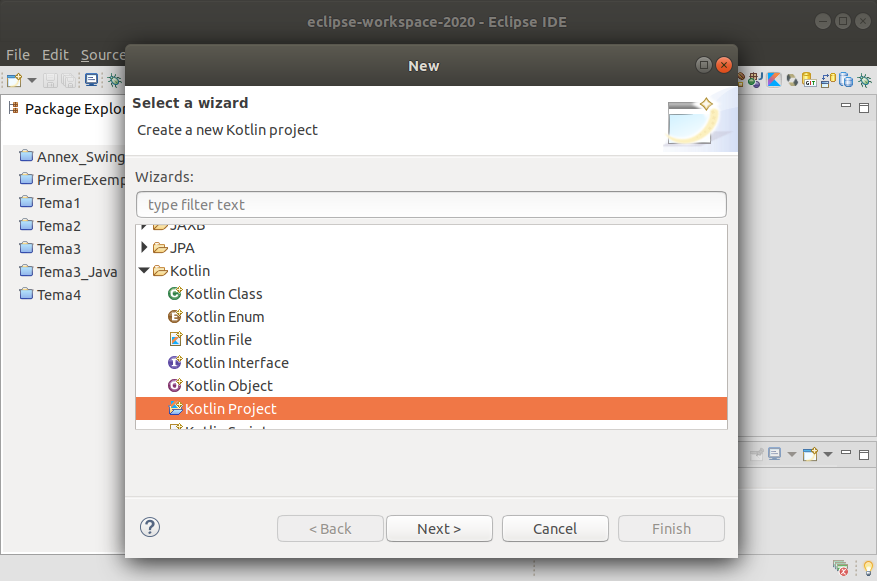This screenshot has width=877, height=581.
Task: Click the Next > button
Action: [x=439, y=528]
